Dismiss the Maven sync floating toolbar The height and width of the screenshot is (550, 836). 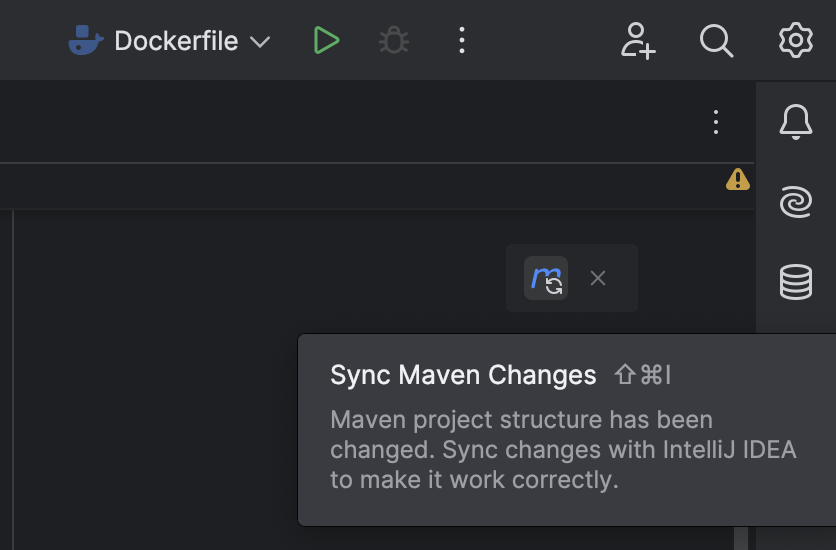pyautogui.click(x=598, y=278)
